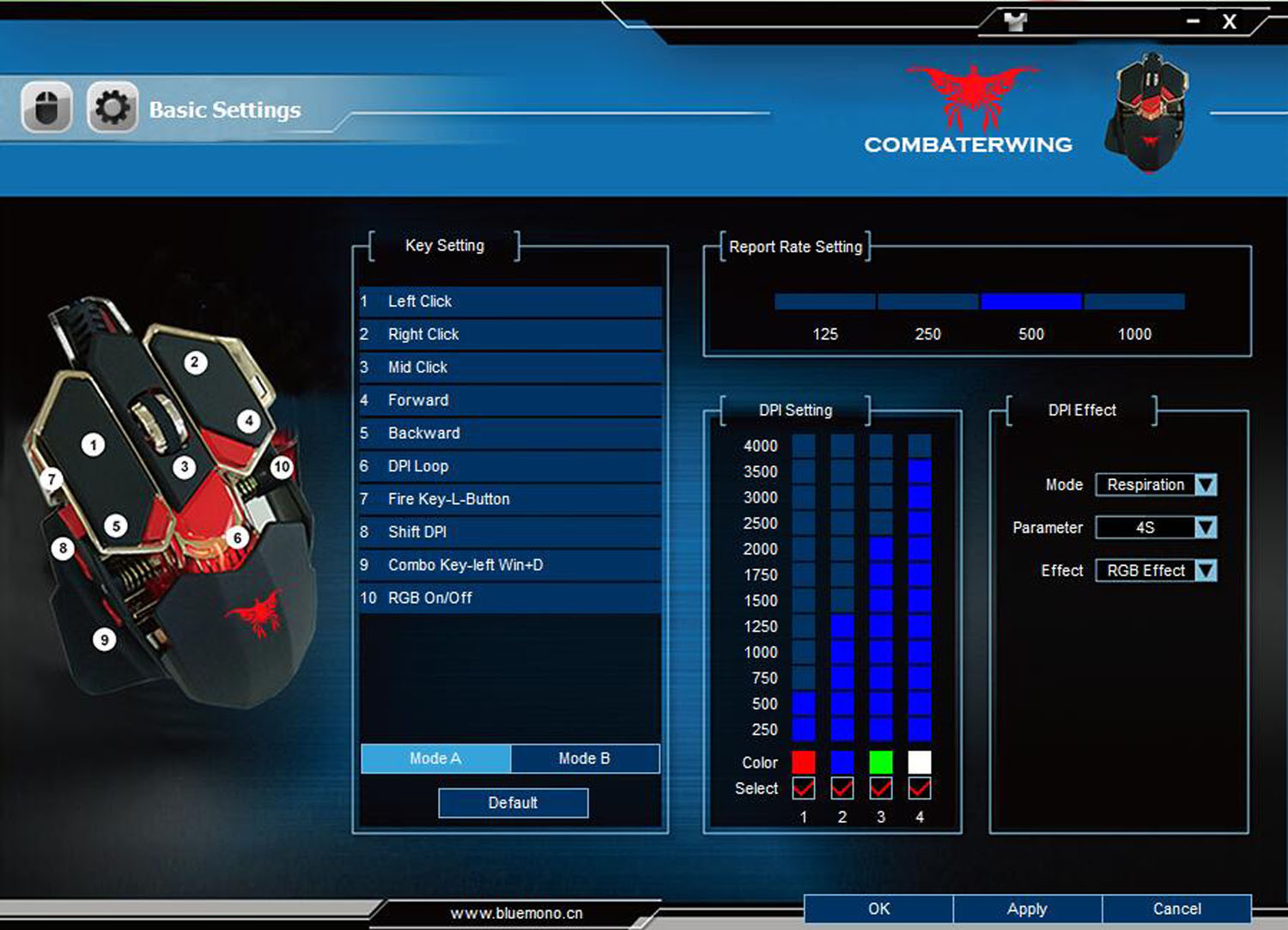
Task: Pick the red color swatch for DPI 1
Action: (804, 762)
